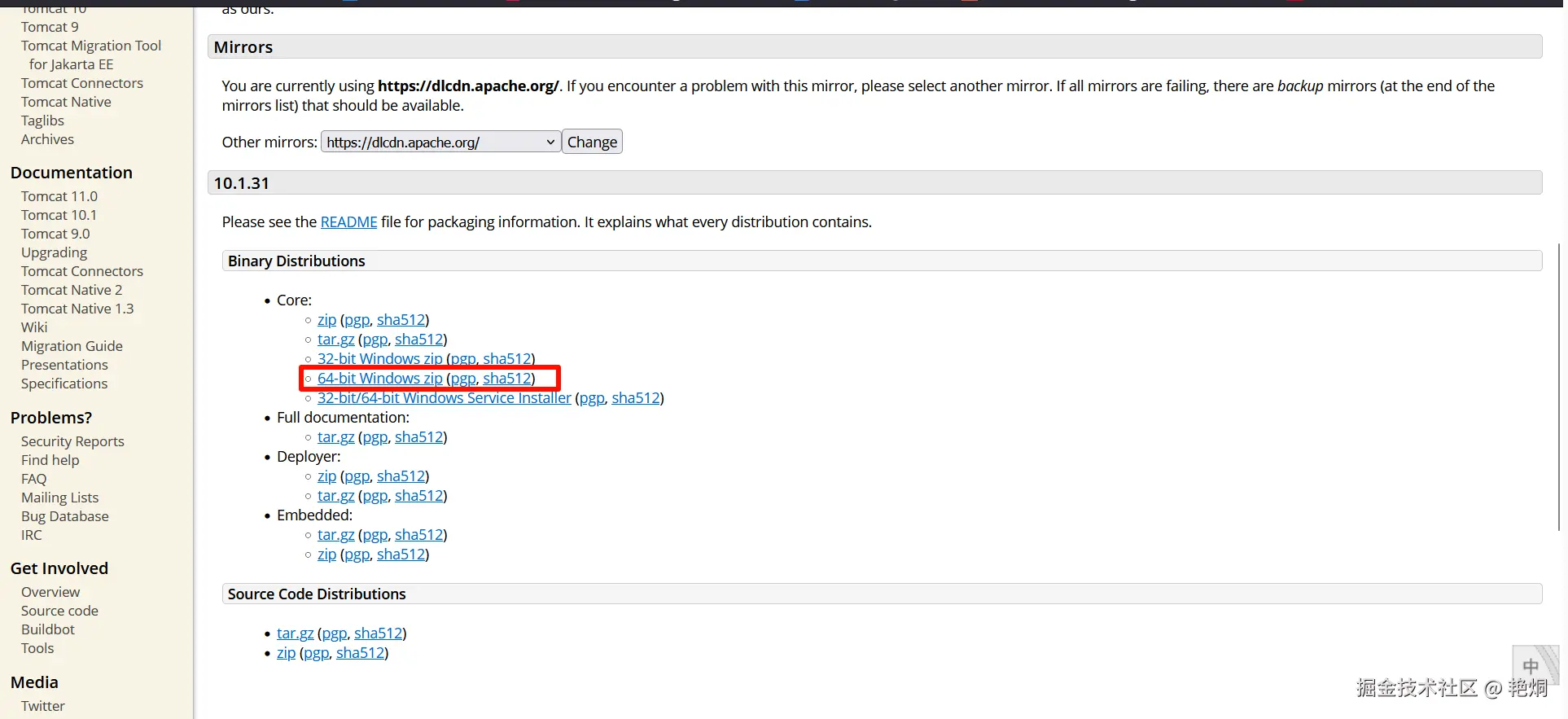Open Tomcat Native 2 documentation
The width and height of the screenshot is (1568, 719).
[x=72, y=290]
